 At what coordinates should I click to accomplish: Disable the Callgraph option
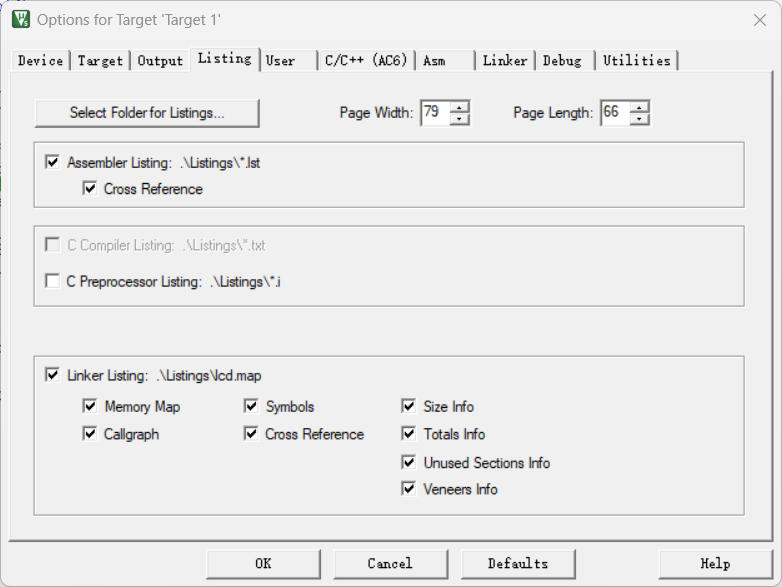point(90,435)
